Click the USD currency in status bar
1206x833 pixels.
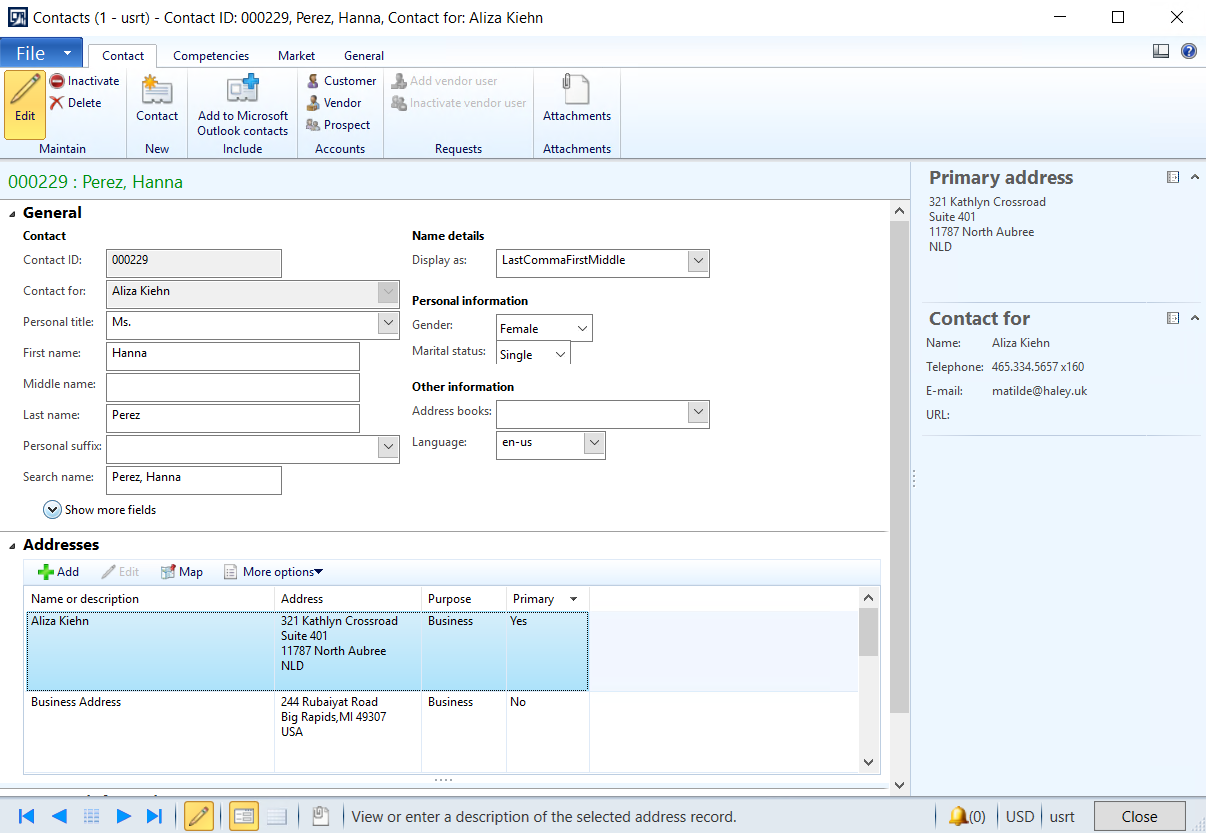[1020, 816]
